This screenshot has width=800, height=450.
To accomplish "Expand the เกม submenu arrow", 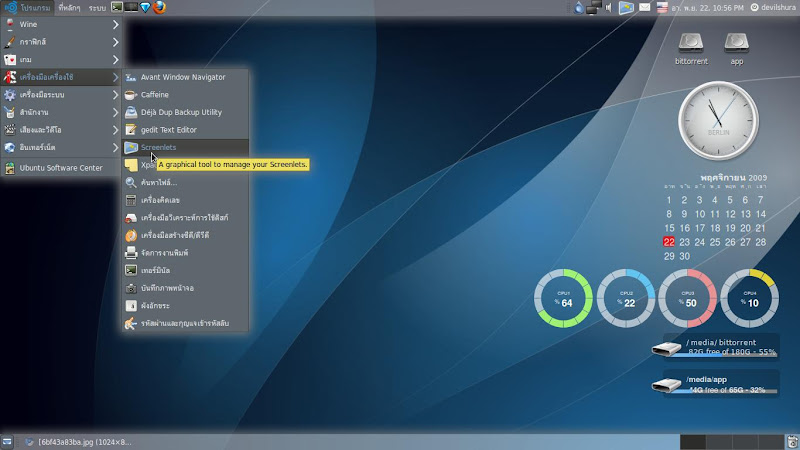I will [115, 60].
